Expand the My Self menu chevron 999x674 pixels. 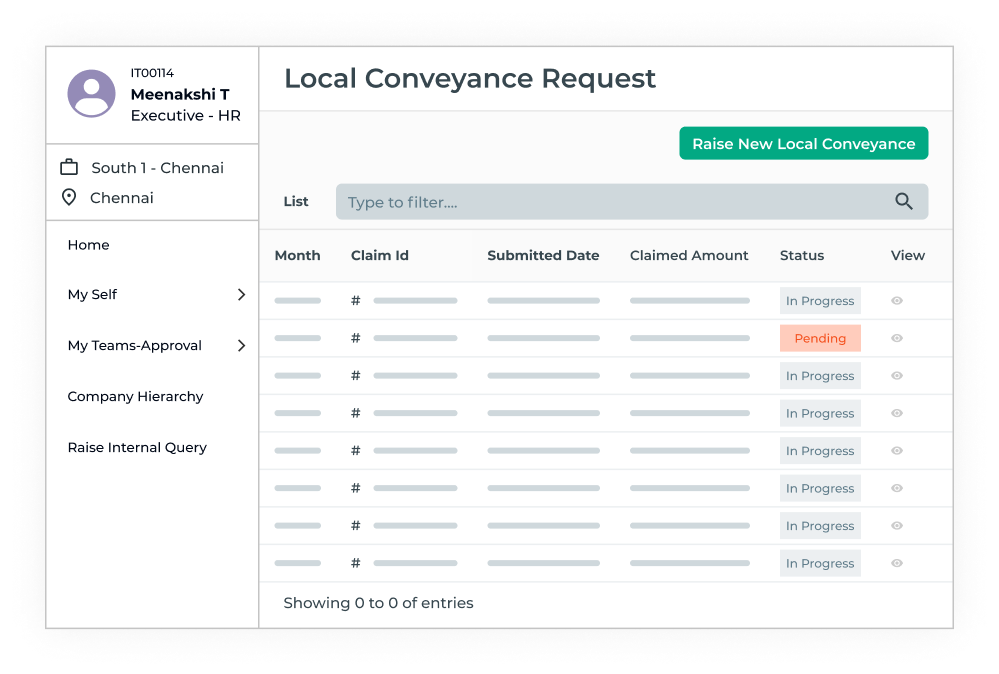(x=241, y=295)
